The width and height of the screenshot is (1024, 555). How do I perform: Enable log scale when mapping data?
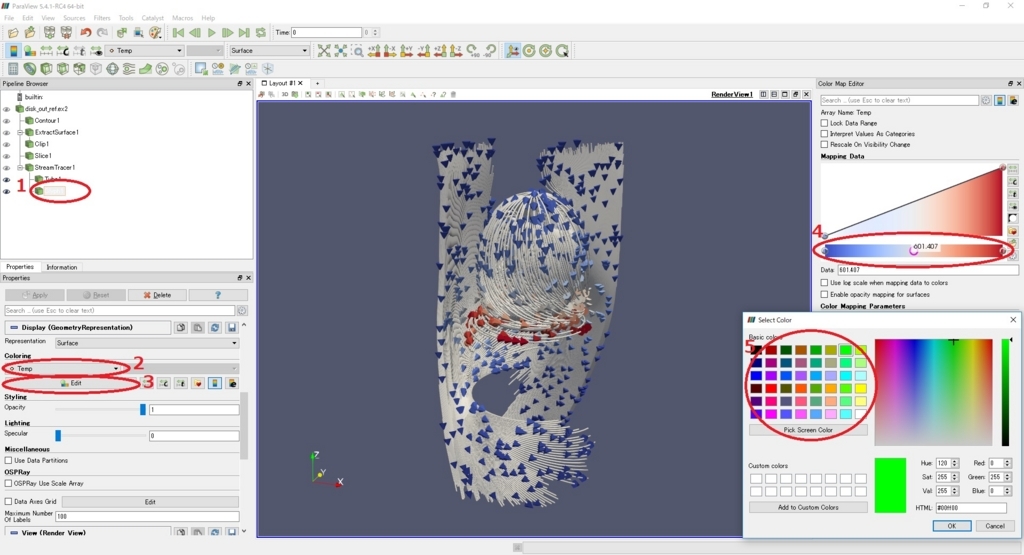coord(824,283)
